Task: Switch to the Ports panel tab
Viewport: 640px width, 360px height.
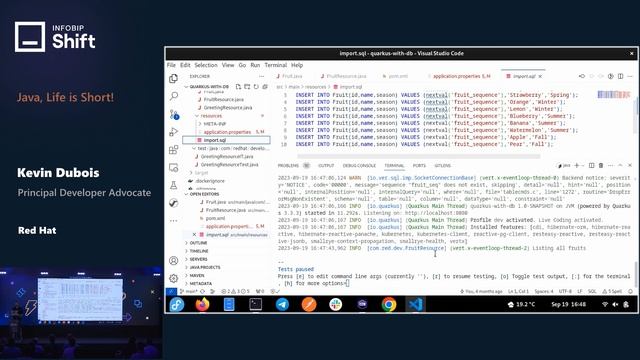Action: click(x=419, y=165)
